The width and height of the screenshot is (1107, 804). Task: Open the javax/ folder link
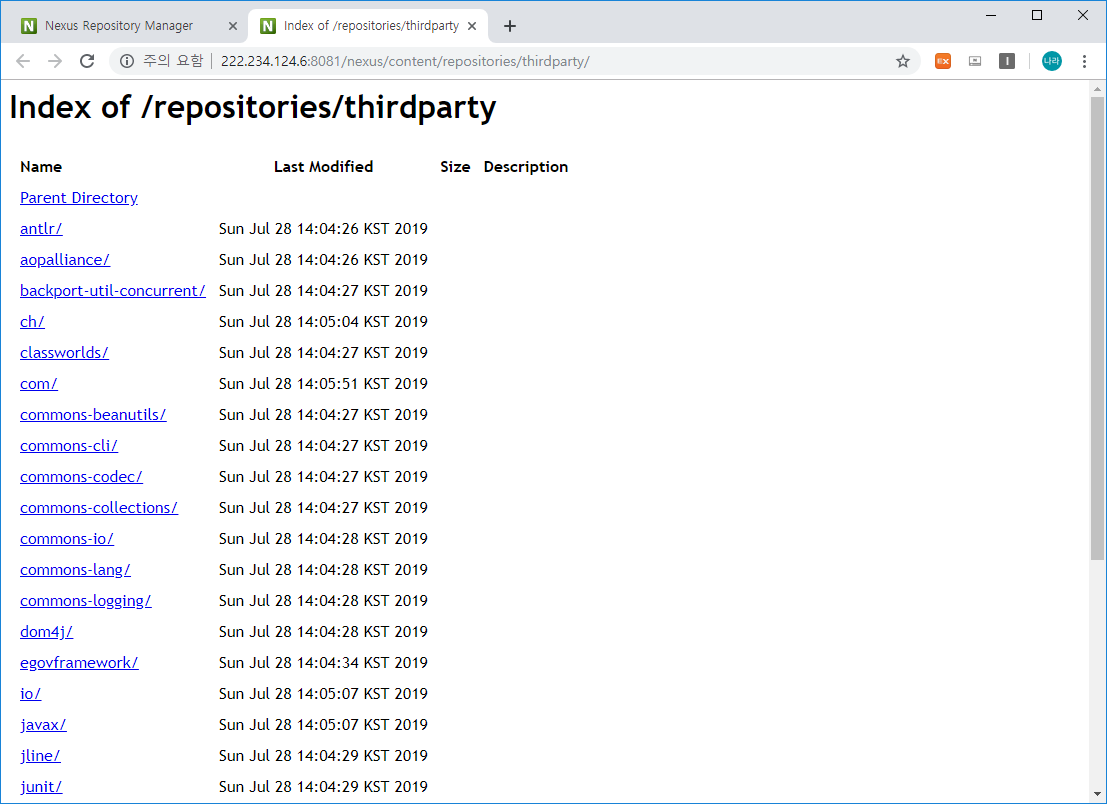(x=43, y=726)
